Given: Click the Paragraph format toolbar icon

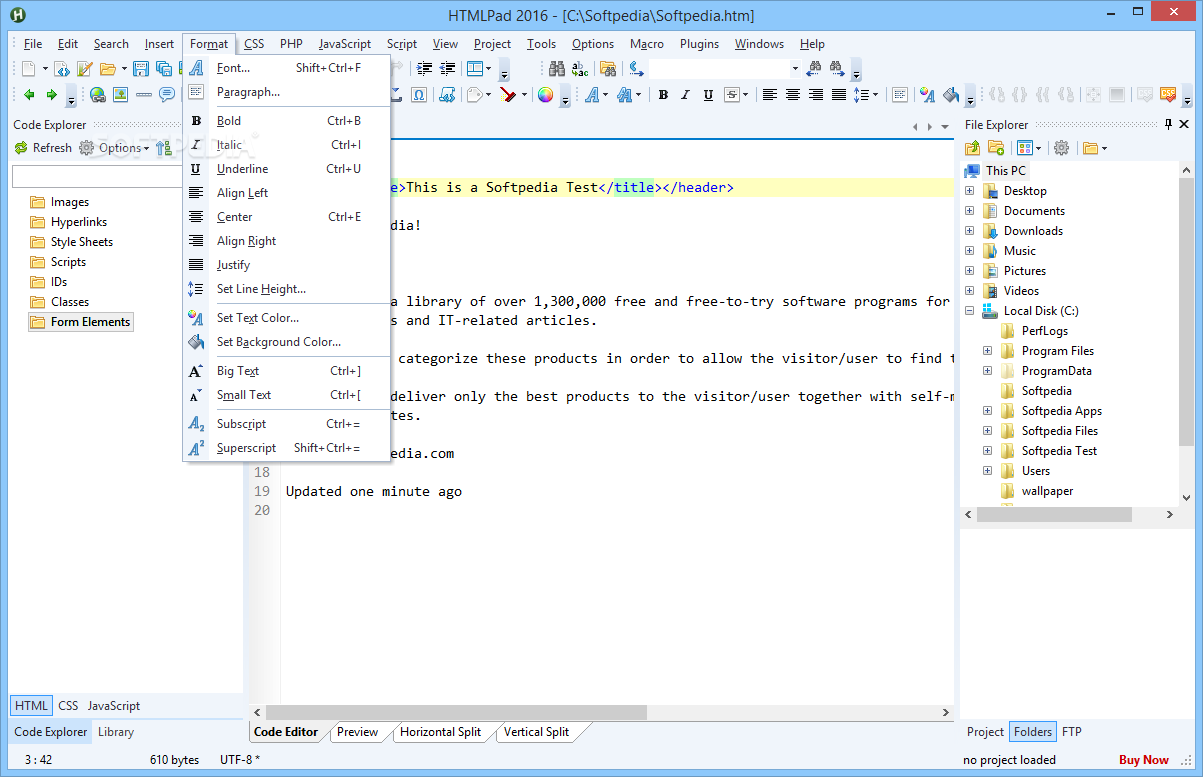Looking at the screenshot, I should [x=900, y=95].
